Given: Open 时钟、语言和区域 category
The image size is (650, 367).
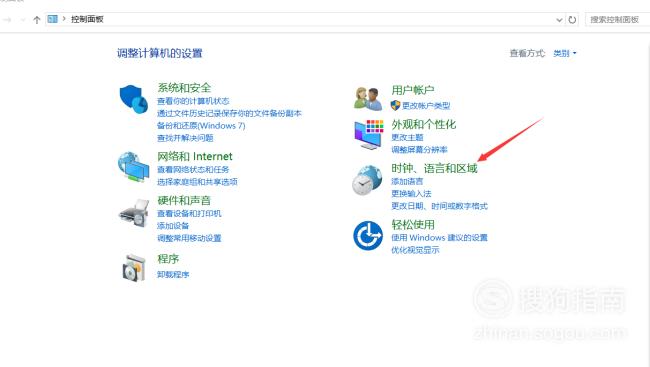Looking at the screenshot, I should click(434, 168).
